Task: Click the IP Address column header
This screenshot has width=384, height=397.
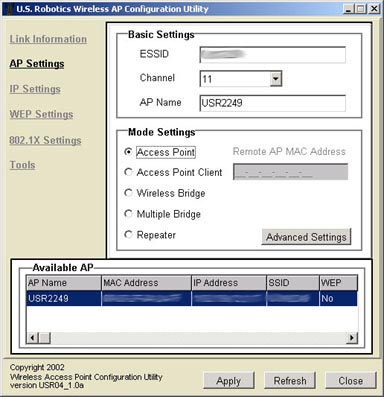Action: (229, 283)
